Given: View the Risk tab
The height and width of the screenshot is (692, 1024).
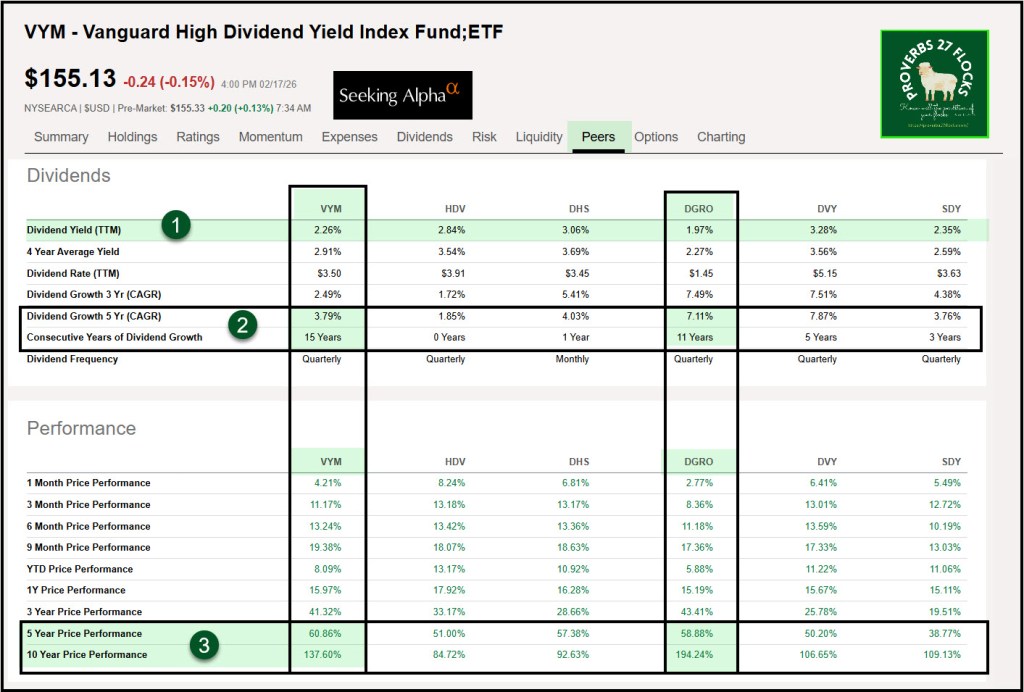Looking at the screenshot, I should pos(484,137).
